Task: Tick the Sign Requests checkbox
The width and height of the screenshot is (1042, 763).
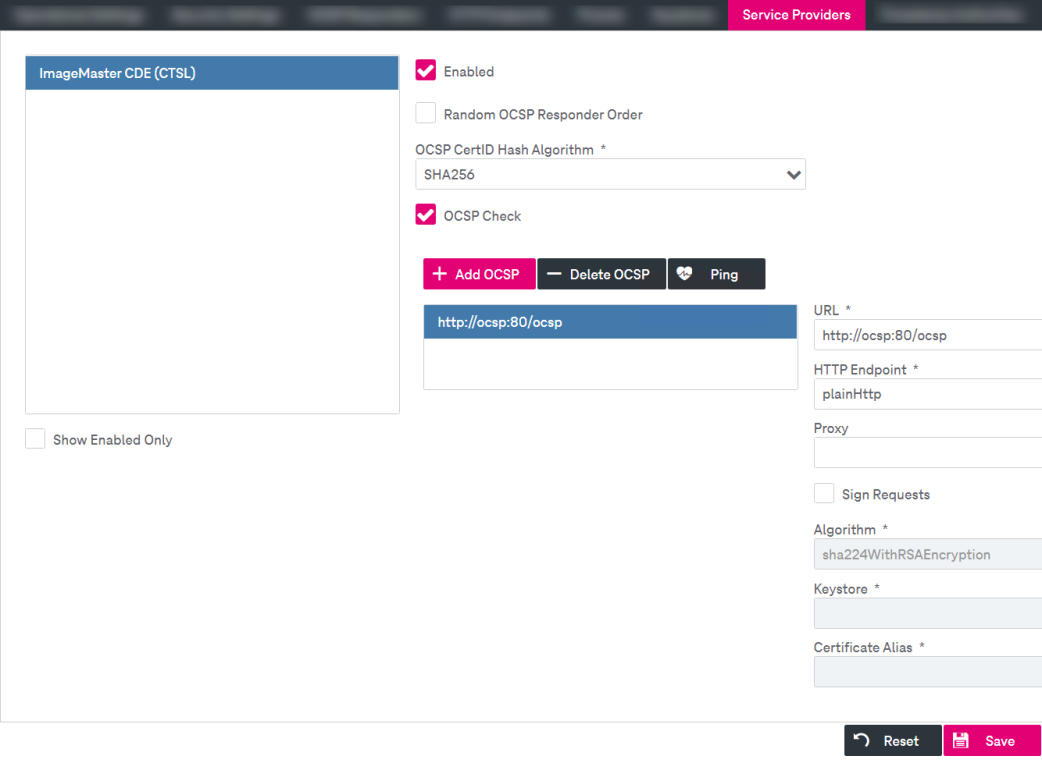Action: 824,494
